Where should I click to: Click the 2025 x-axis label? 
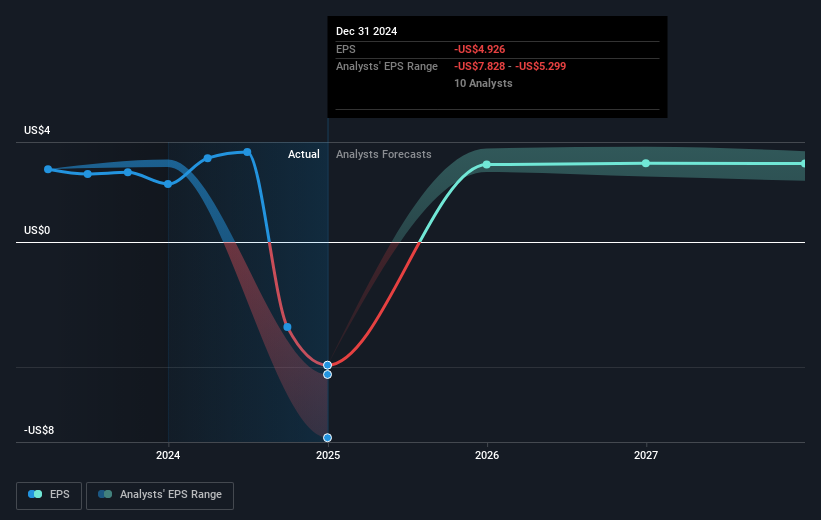point(328,456)
